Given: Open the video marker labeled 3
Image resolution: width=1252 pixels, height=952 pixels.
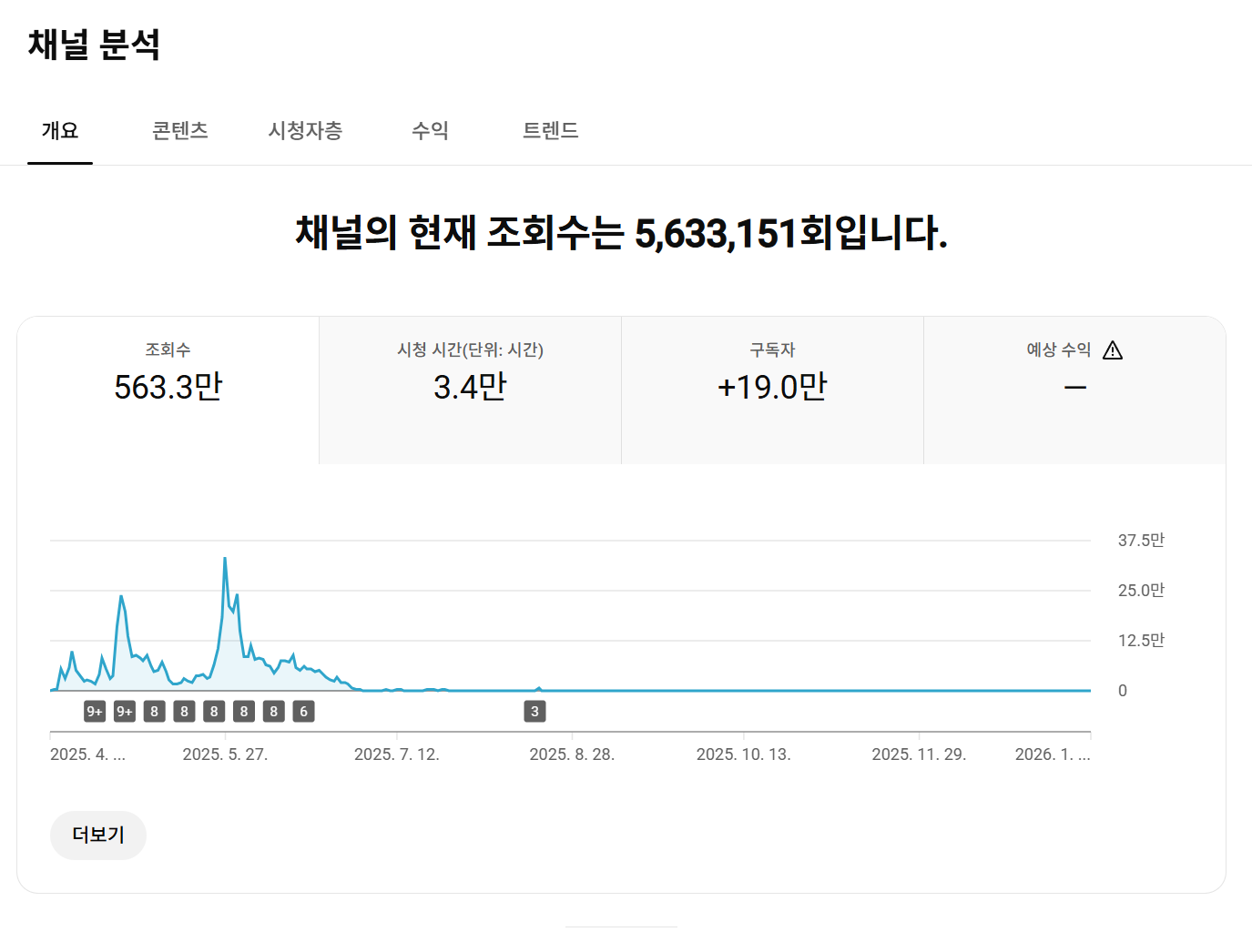Looking at the screenshot, I should tap(534, 711).
